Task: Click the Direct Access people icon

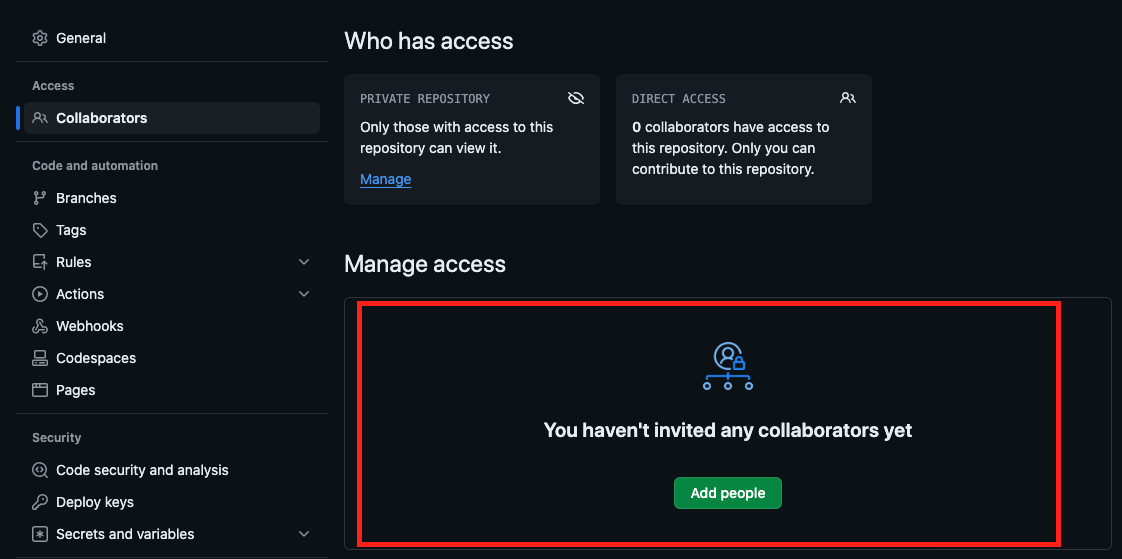Action: (x=848, y=98)
